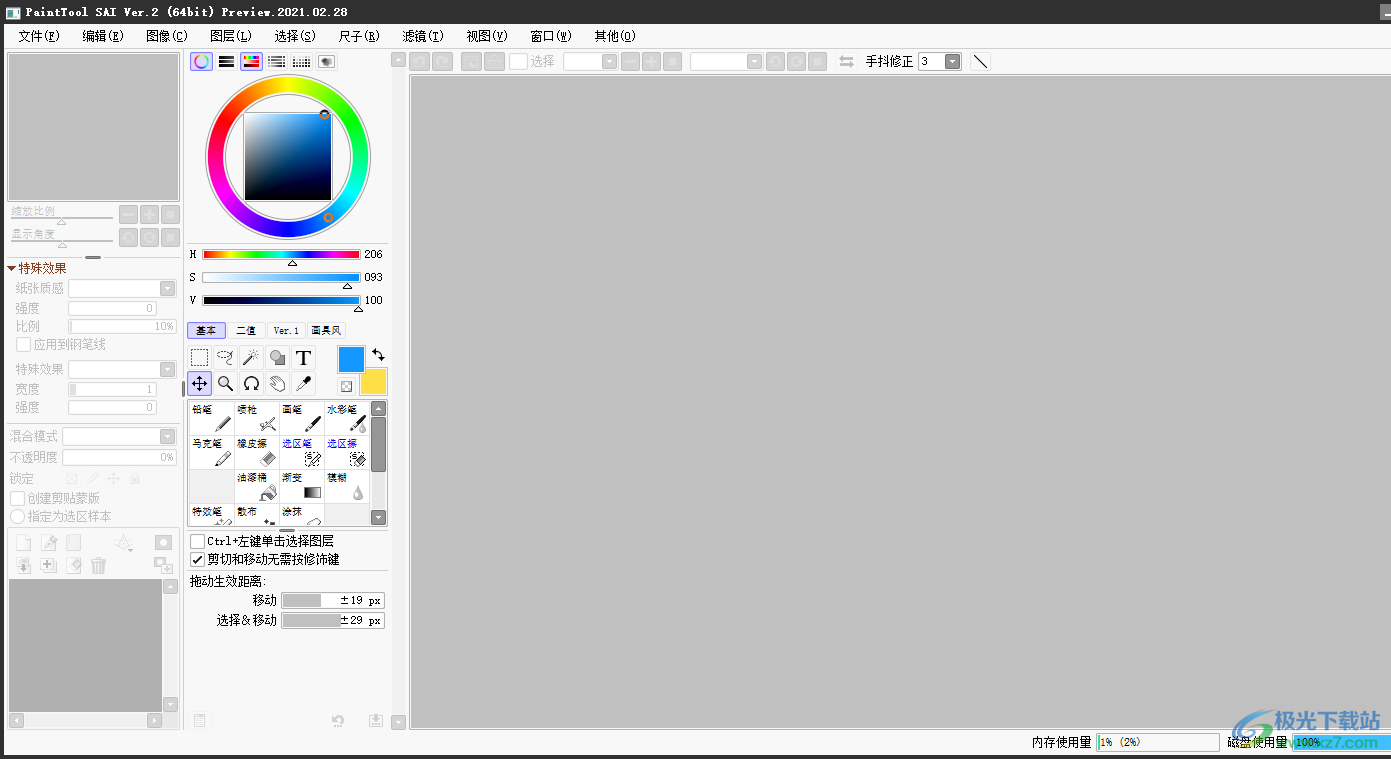Screen dimensions: 1391x759
Task: Choose the 选区擦 selection eraser
Action: (347, 452)
